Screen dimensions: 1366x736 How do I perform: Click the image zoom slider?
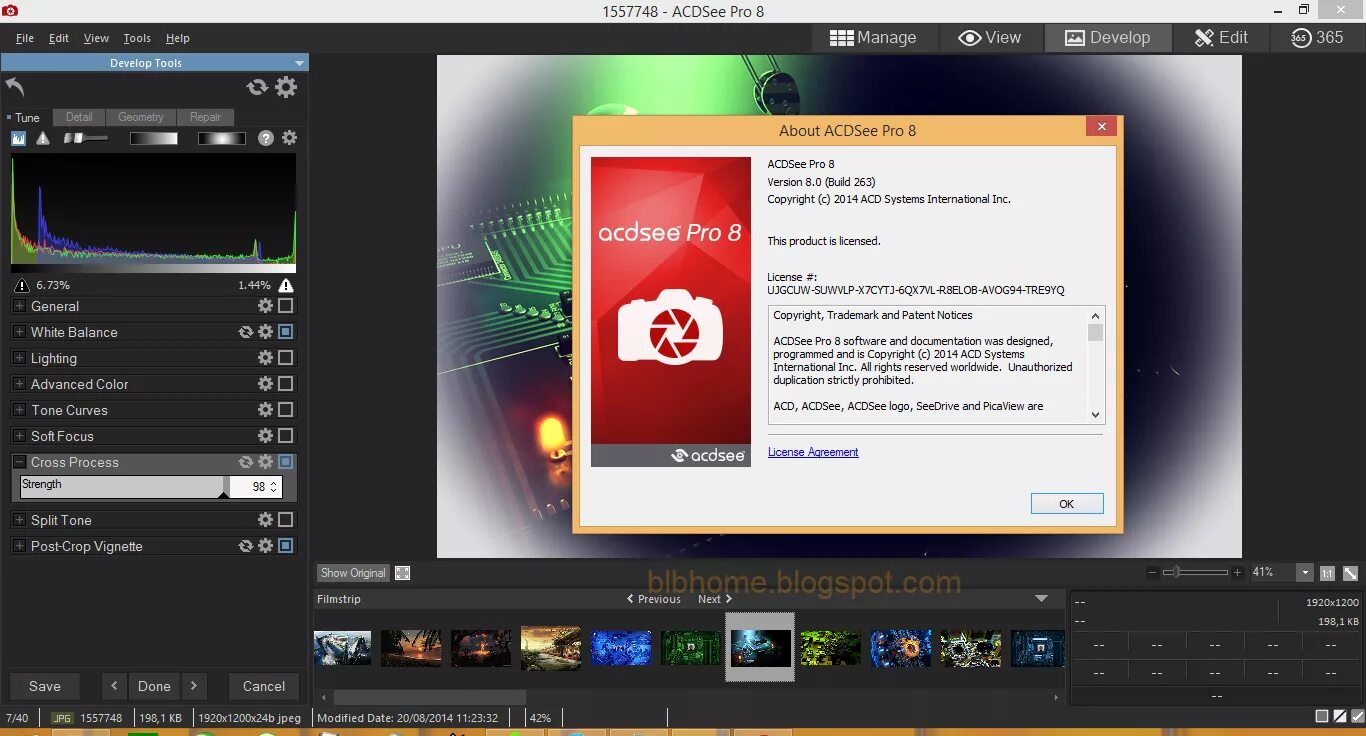coord(1196,573)
